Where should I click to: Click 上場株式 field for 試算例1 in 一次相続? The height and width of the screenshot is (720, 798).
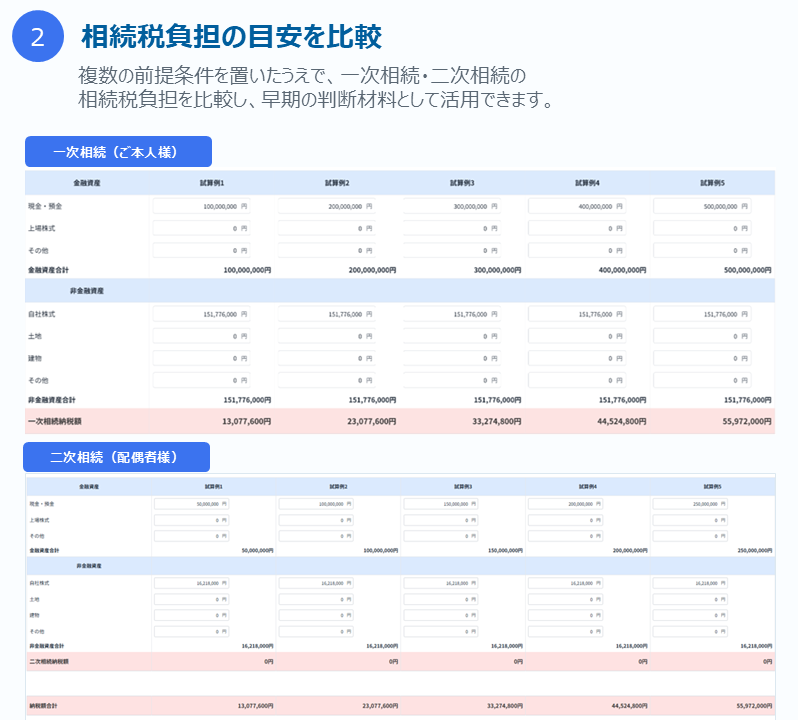tap(201, 228)
